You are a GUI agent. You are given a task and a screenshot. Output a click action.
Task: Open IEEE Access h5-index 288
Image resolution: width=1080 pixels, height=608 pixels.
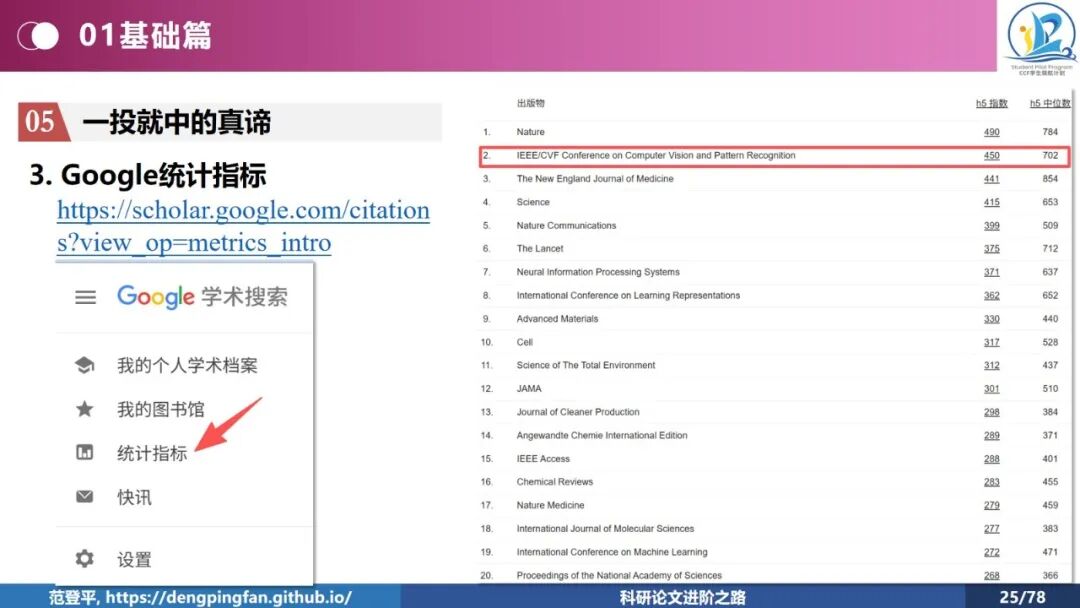[x=991, y=459]
